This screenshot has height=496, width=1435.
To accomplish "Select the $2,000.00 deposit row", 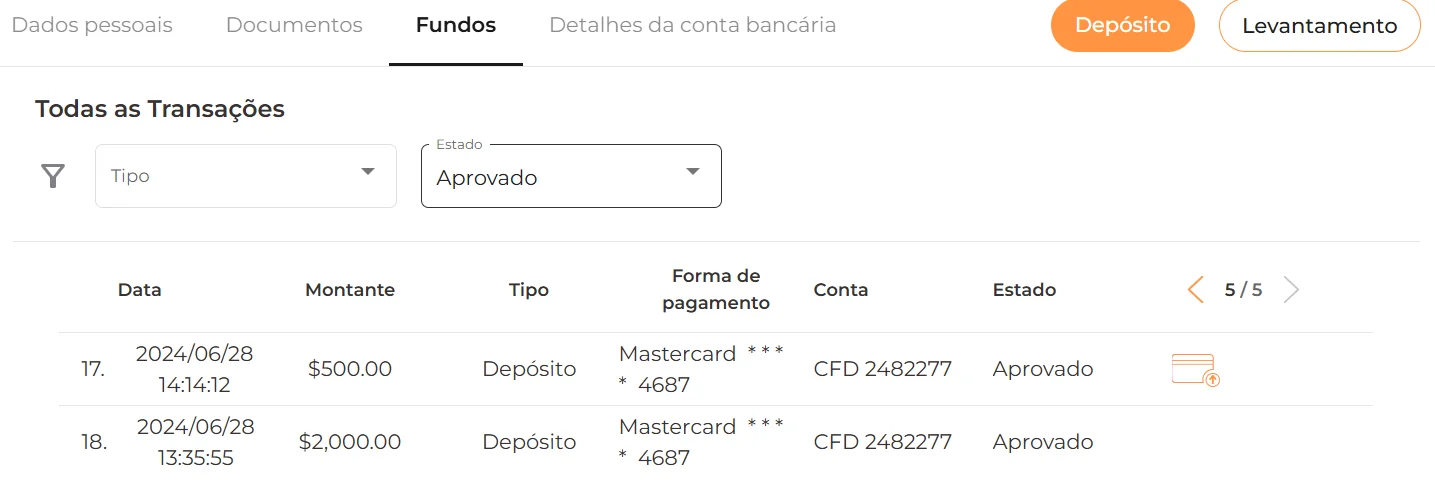I will (350, 442).
